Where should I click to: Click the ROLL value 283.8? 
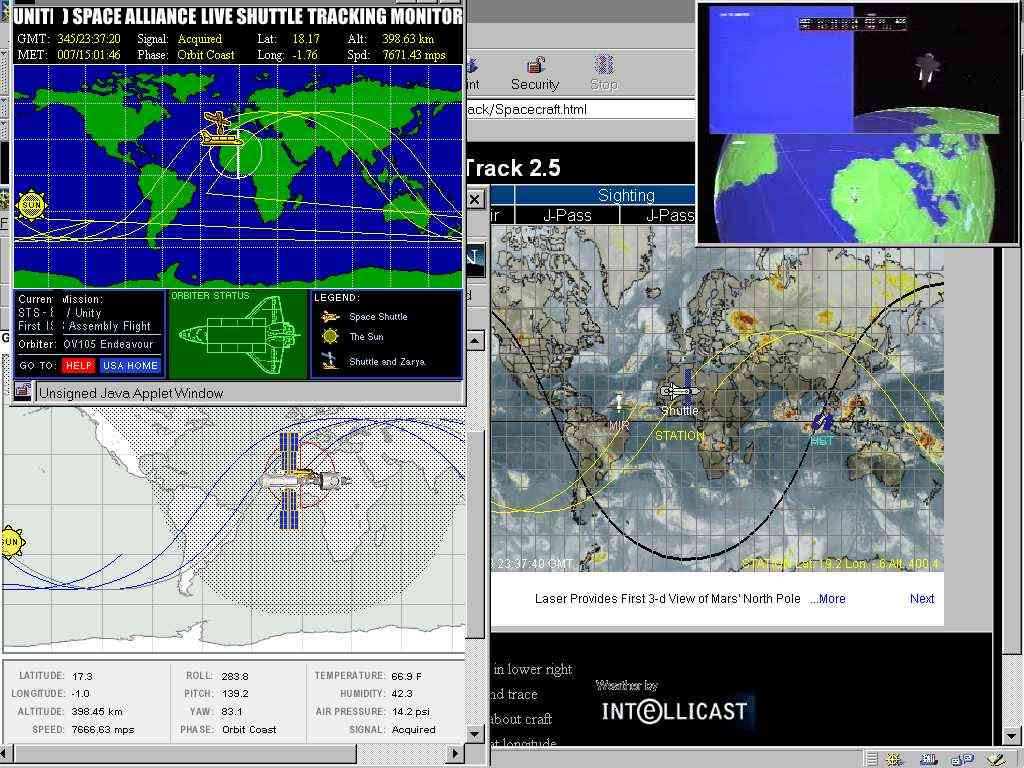[x=235, y=677]
